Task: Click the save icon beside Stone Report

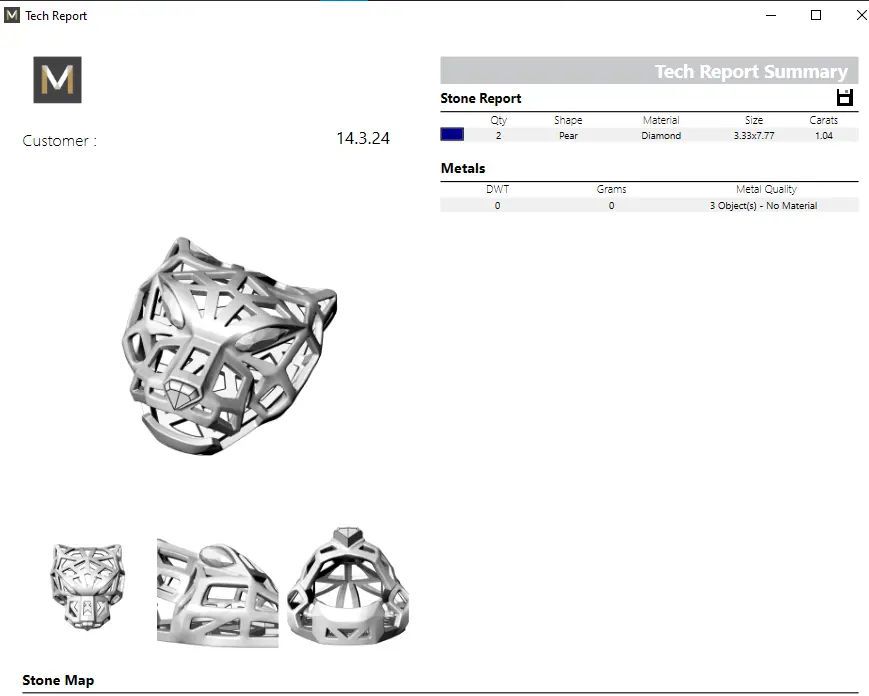Action: point(845,97)
